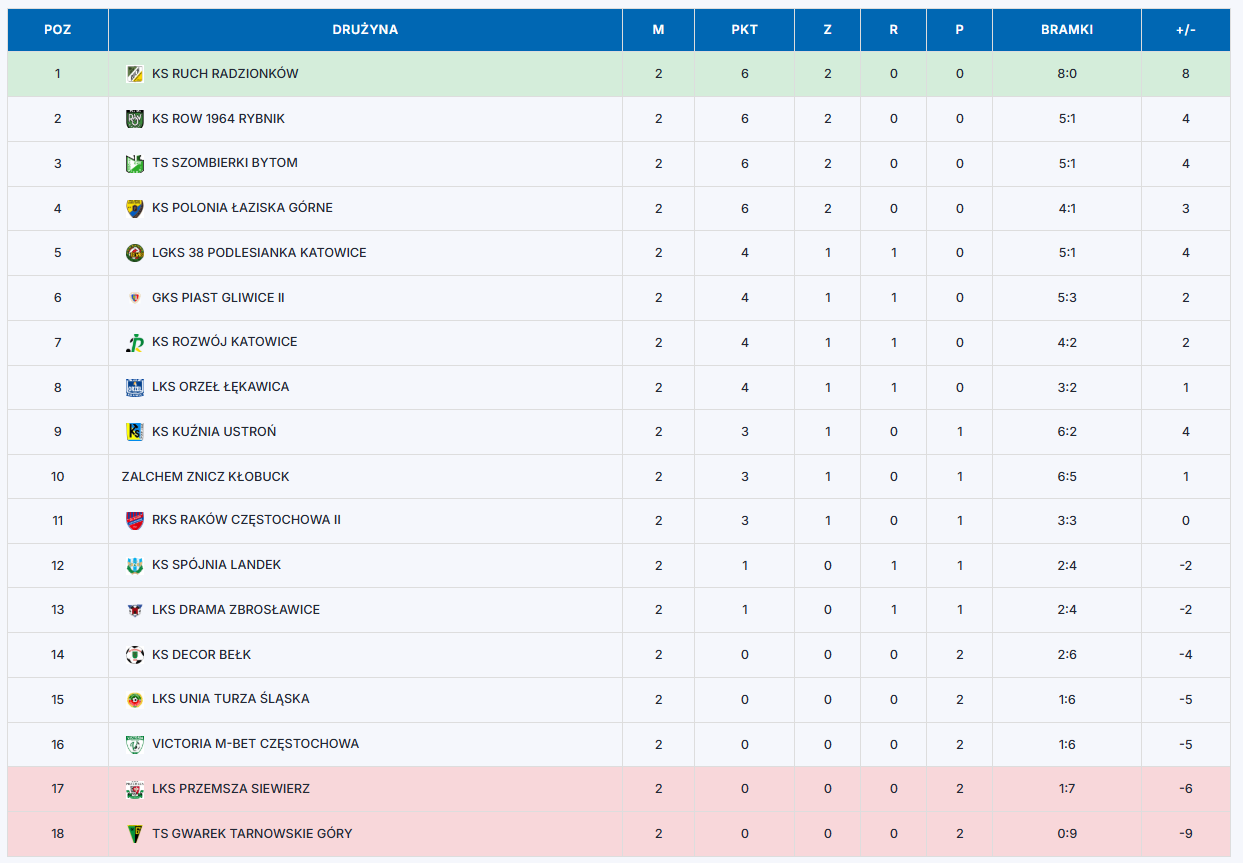This screenshot has width=1243, height=863.
Task: Click the TS Gwarek Tarnowskie Góry crest
Action: tap(135, 834)
